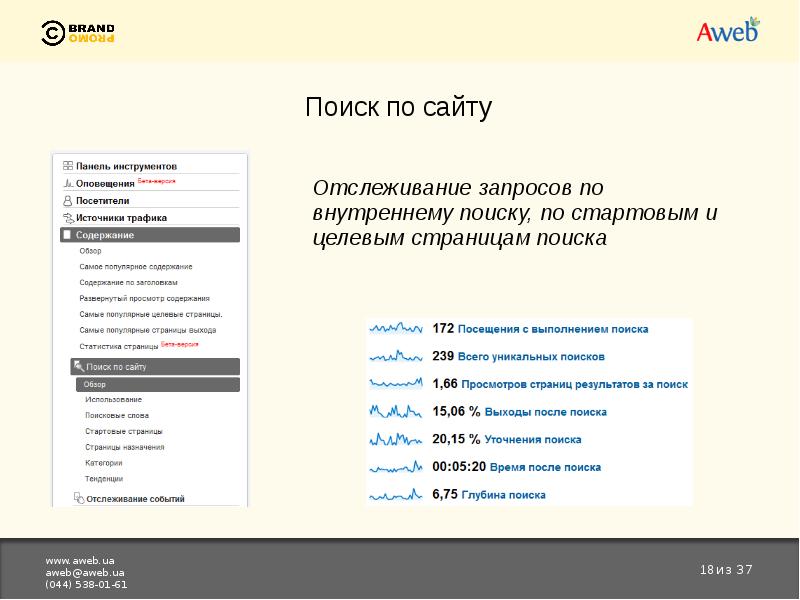
Task: Click the sparkline next to Уточнения поиска
Action: (x=397, y=439)
